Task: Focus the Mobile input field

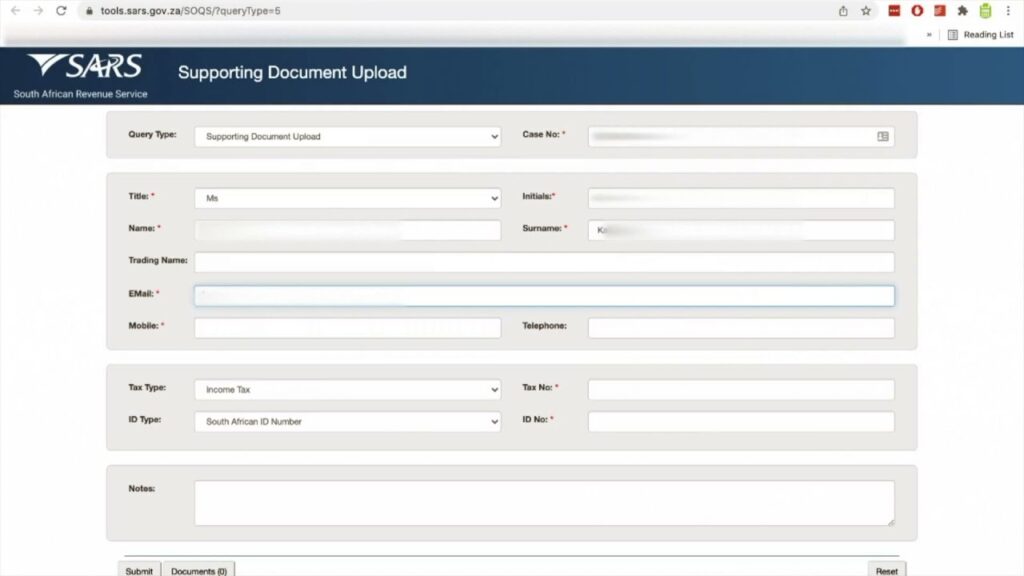Action: click(x=347, y=328)
